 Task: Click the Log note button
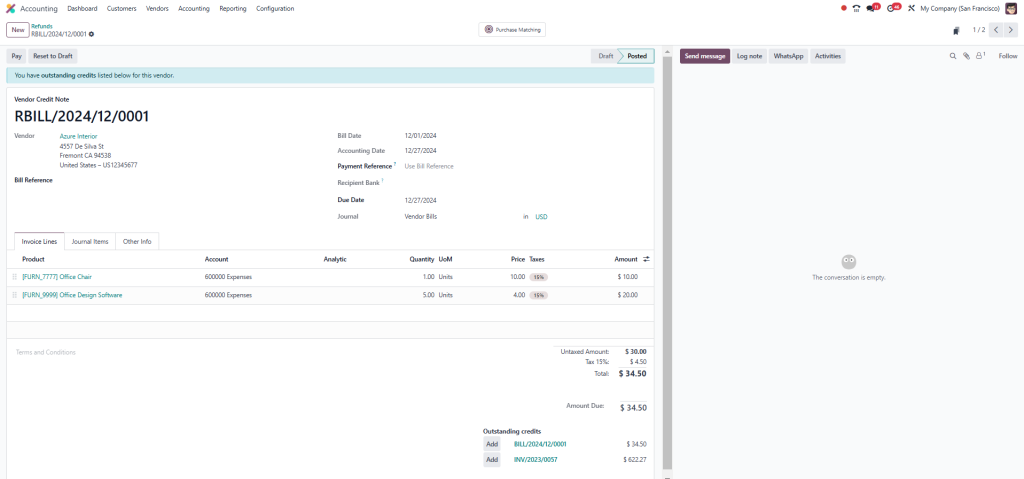coord(749,56)
